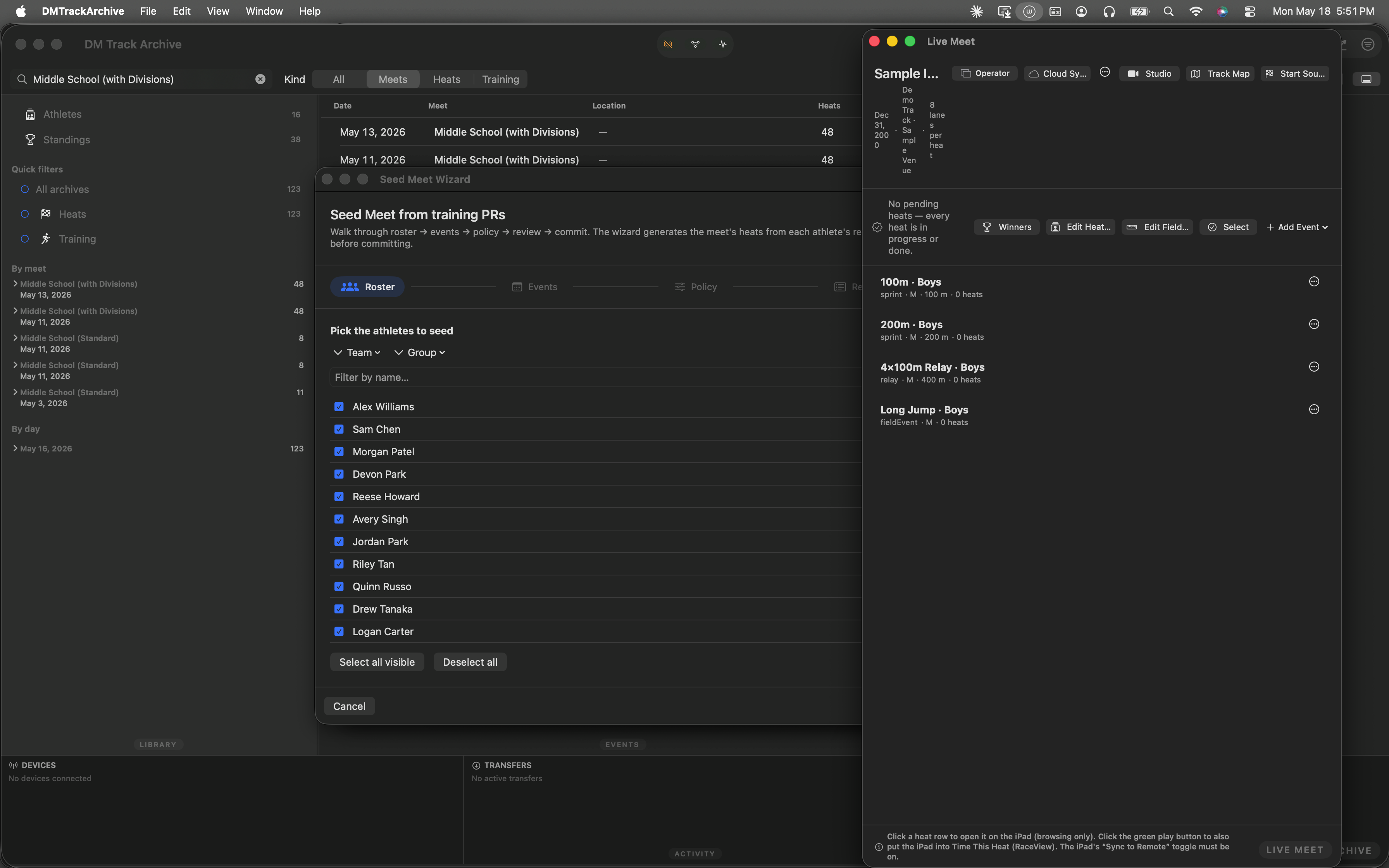
Task: Open the 100m · Boys event row
Action: [1101, 288]
